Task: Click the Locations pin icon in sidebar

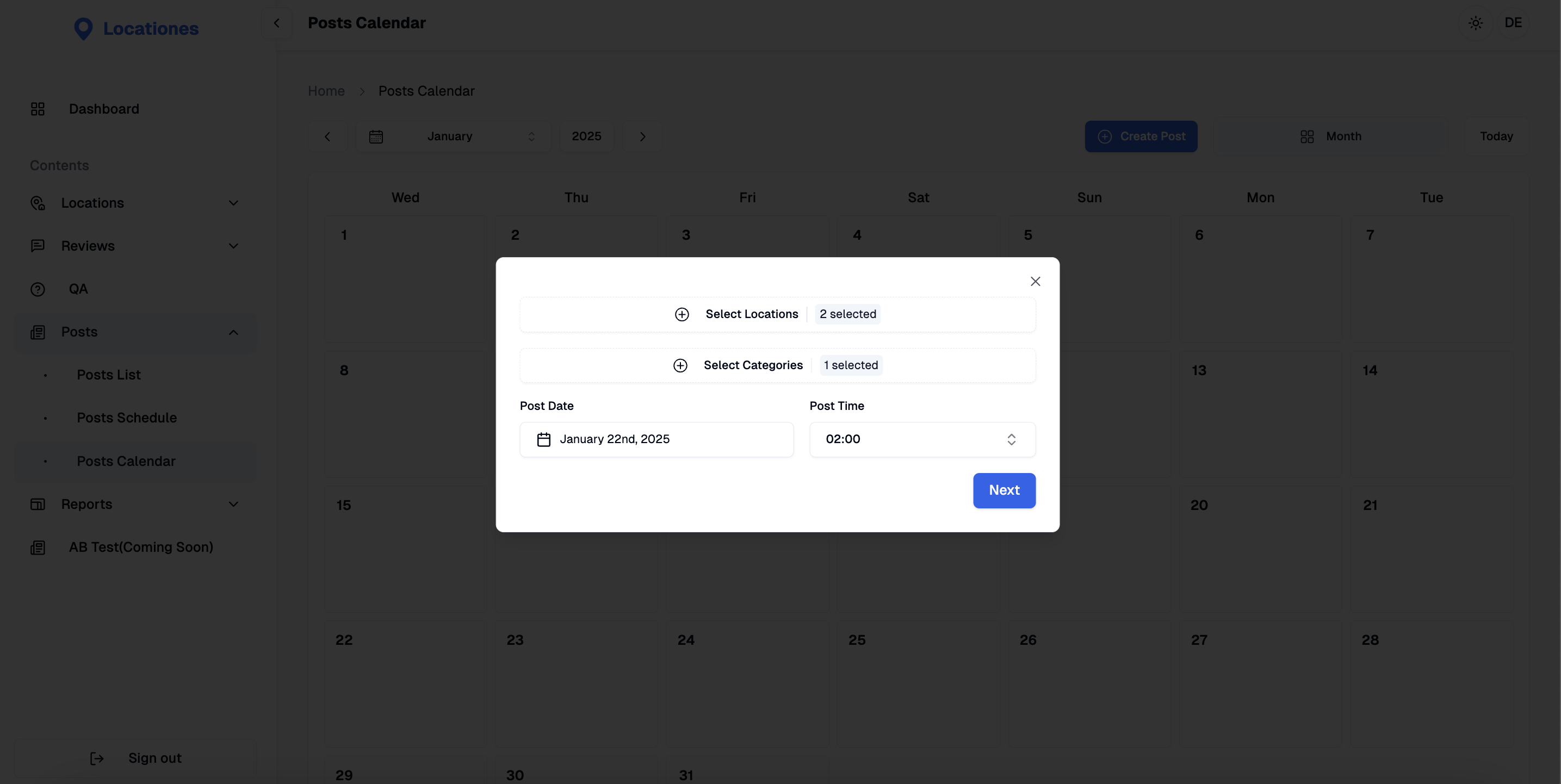Action: (38, 203)
